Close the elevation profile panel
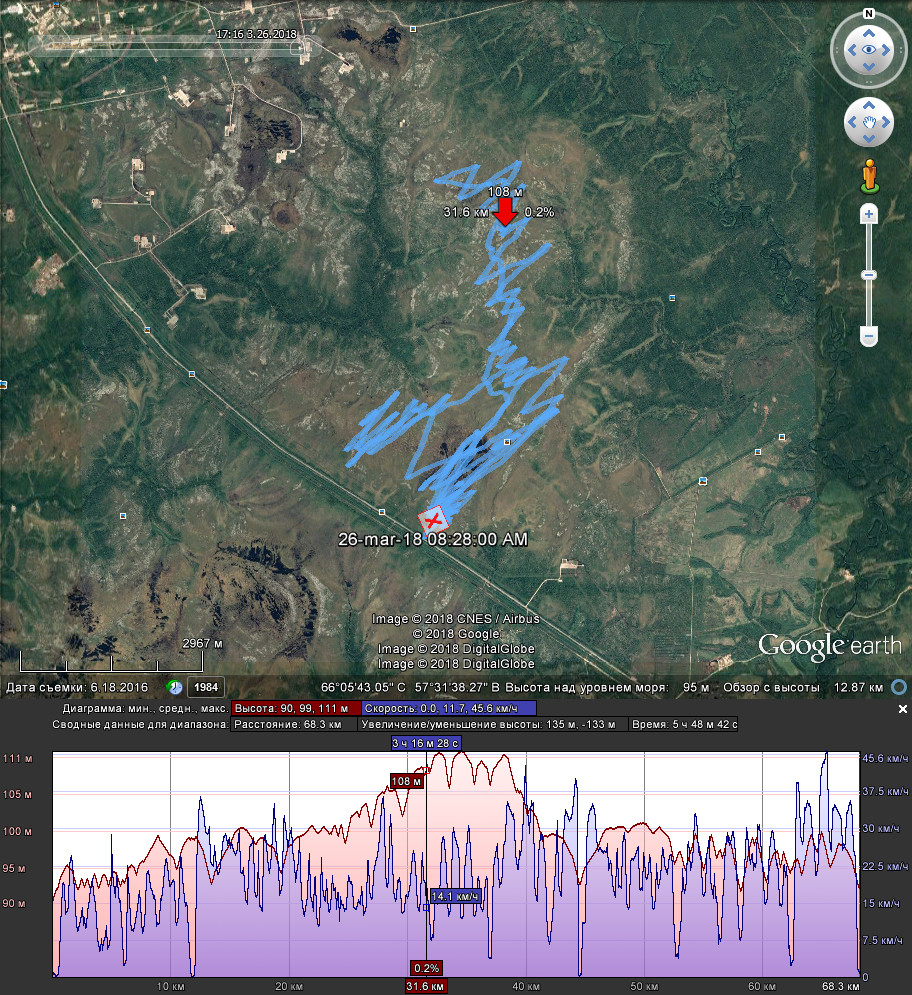912x995 pixels. [x=902, y=709]
